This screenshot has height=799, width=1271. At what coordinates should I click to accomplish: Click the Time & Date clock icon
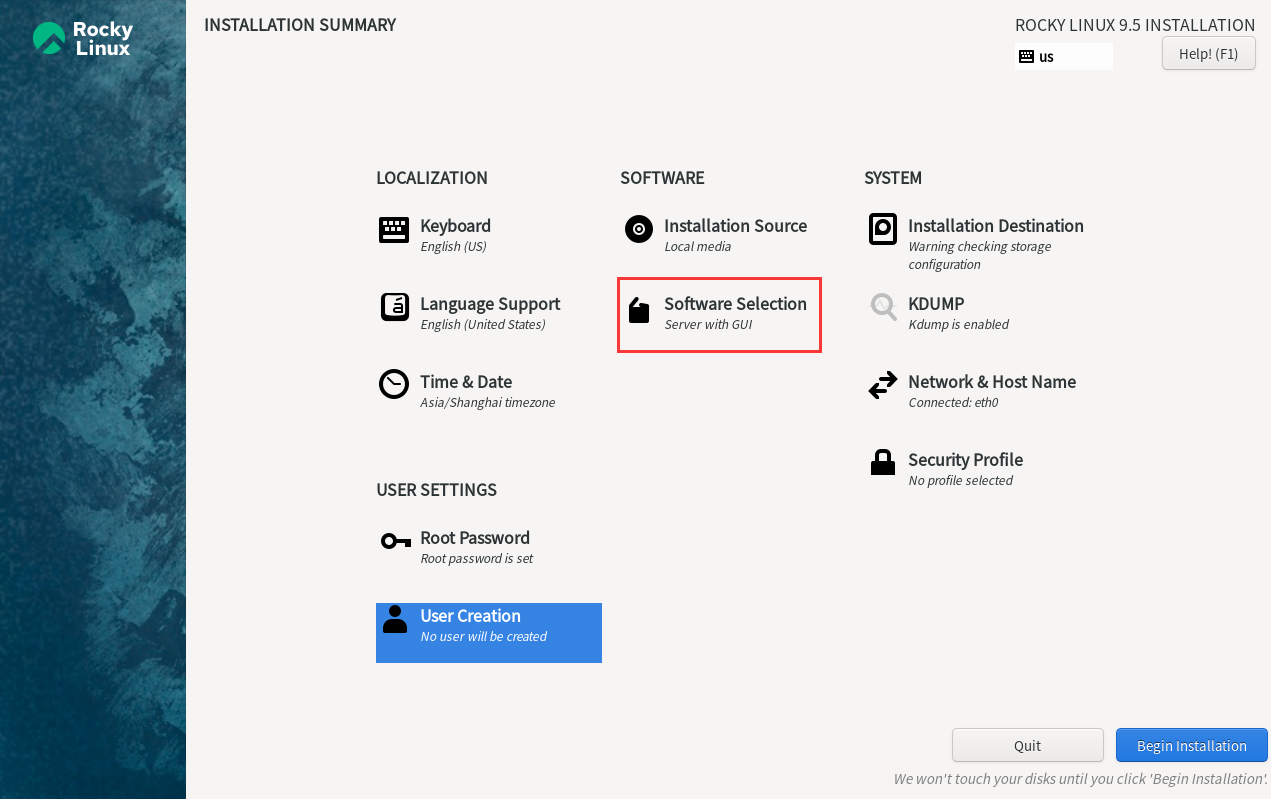tap(394, 384)
